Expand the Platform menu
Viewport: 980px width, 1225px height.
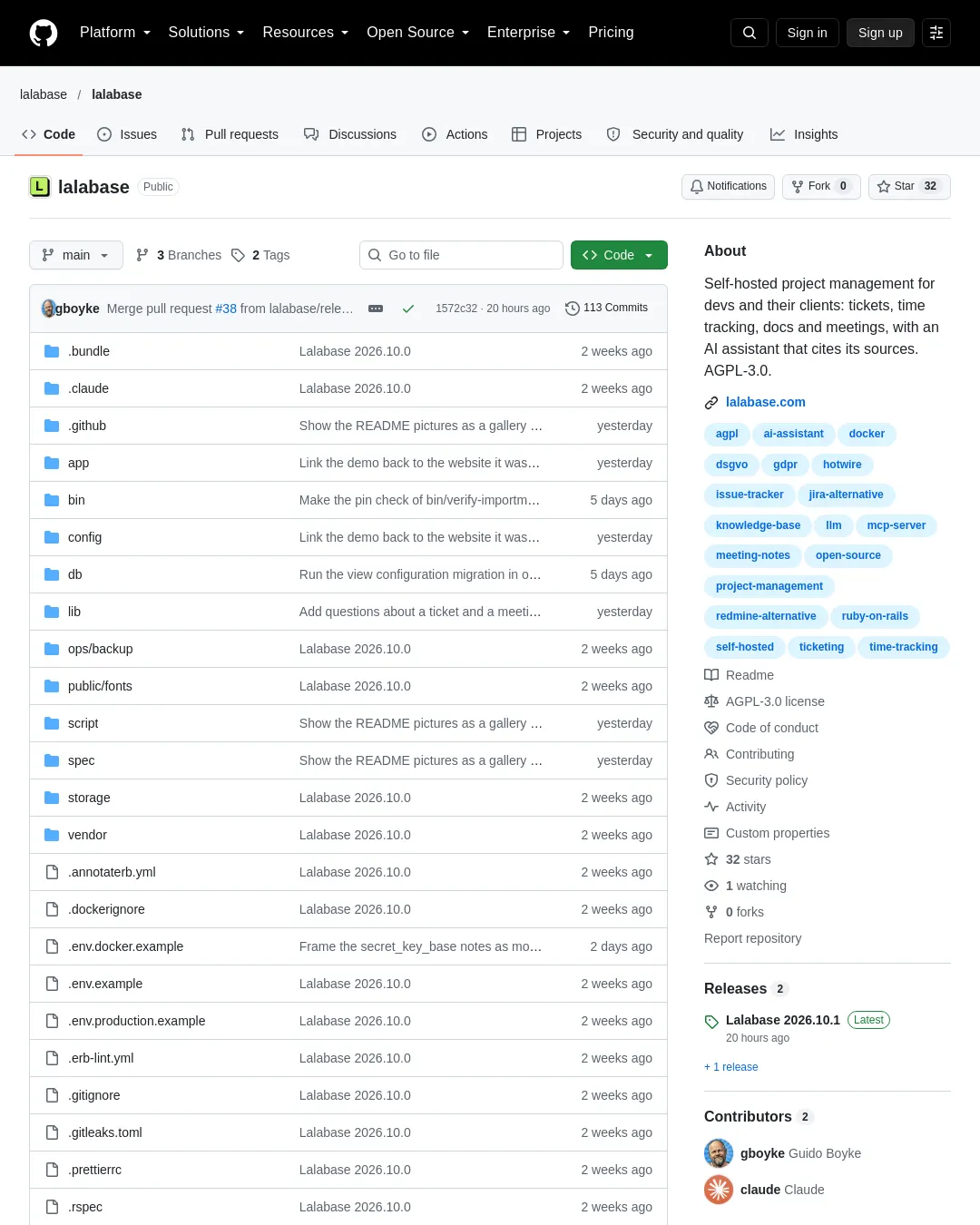point(115,33)
